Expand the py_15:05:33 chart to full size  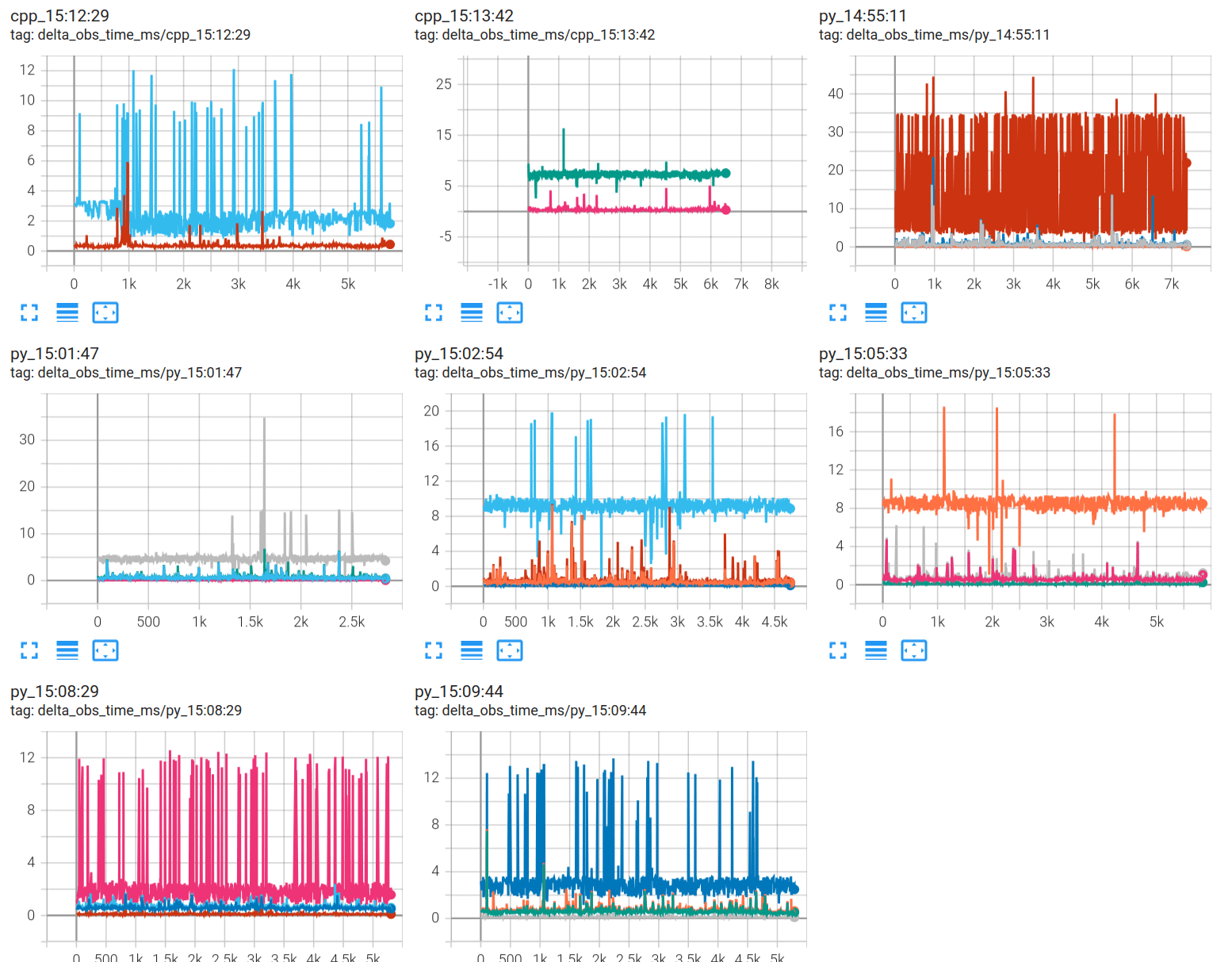tap(838, 650)
